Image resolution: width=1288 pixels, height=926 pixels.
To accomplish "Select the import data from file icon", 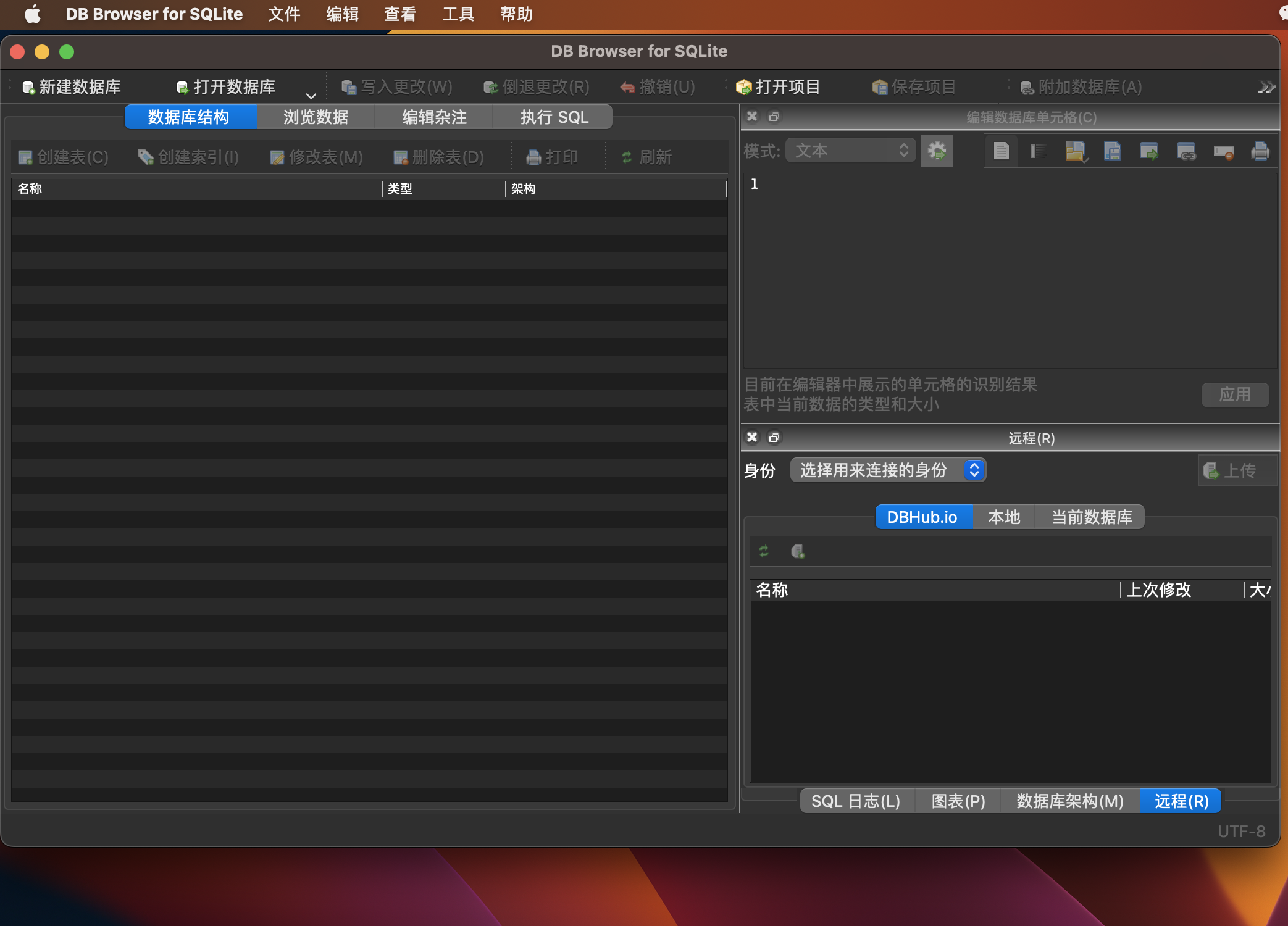I will (x=1076, y=151).
